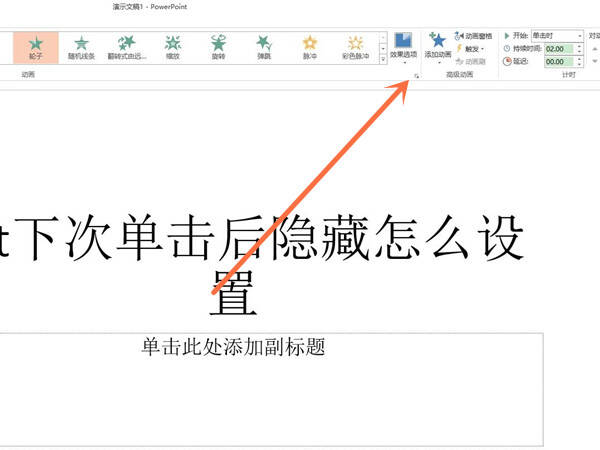Expand the 触发 trigger dropdown
600x450 pixels.
coord(471,49)
